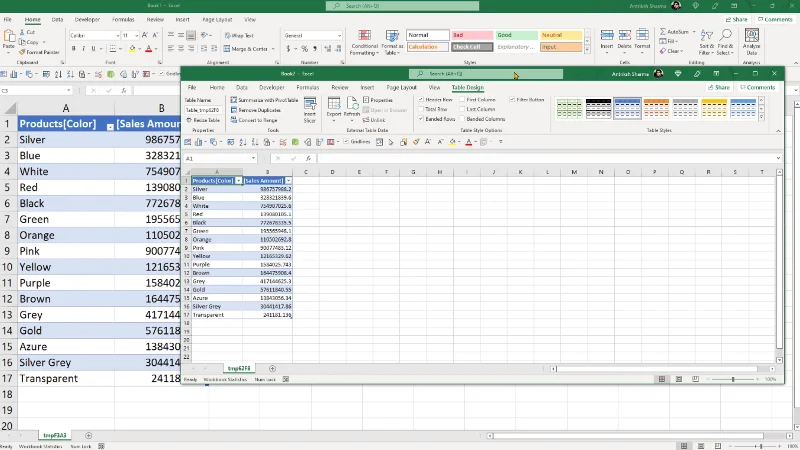
Task: Click Resize Table in Book2 ribbon
Action: (x=203, y=120)
